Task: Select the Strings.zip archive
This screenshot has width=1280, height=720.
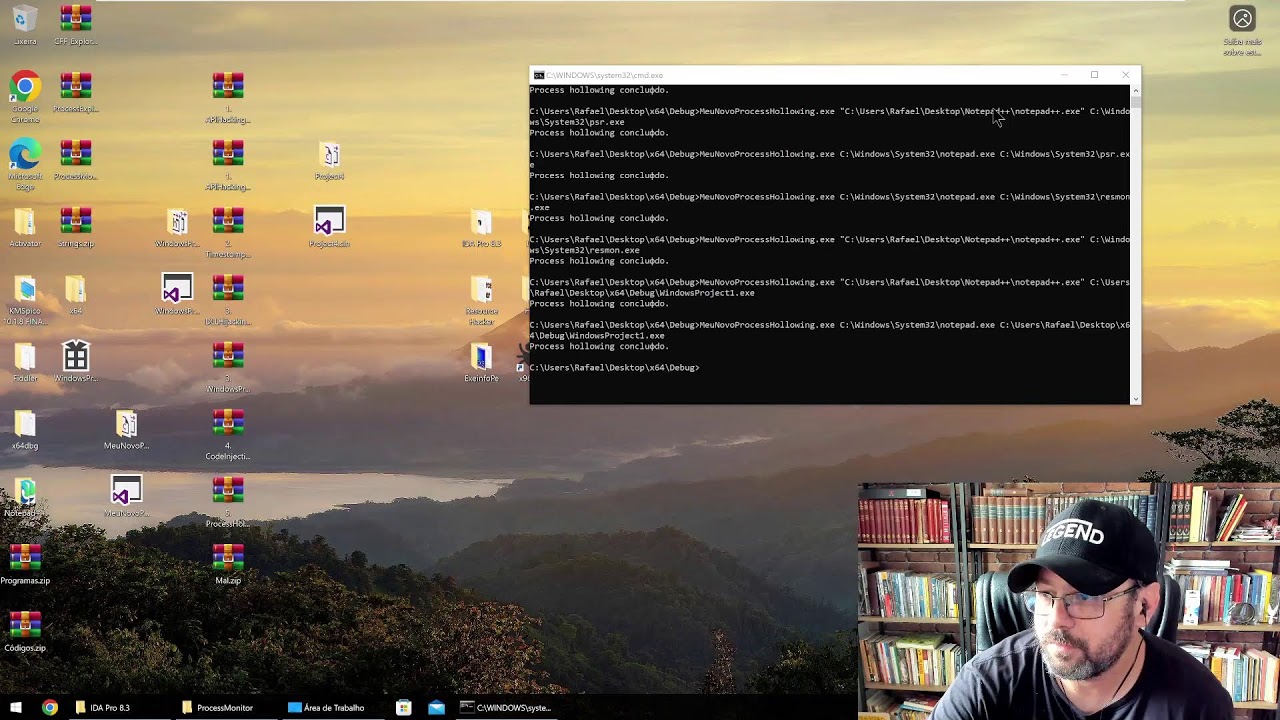Action: click(76, 222)
